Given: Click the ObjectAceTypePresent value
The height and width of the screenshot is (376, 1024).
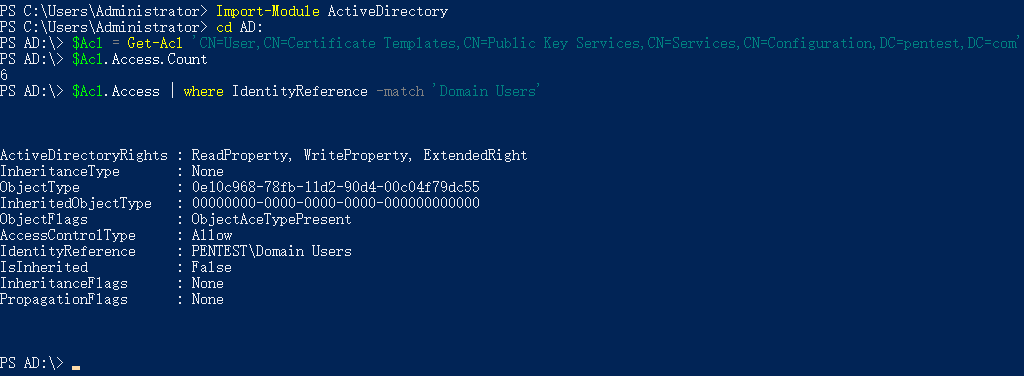Looking at the screenshot, I should point(272,219).
